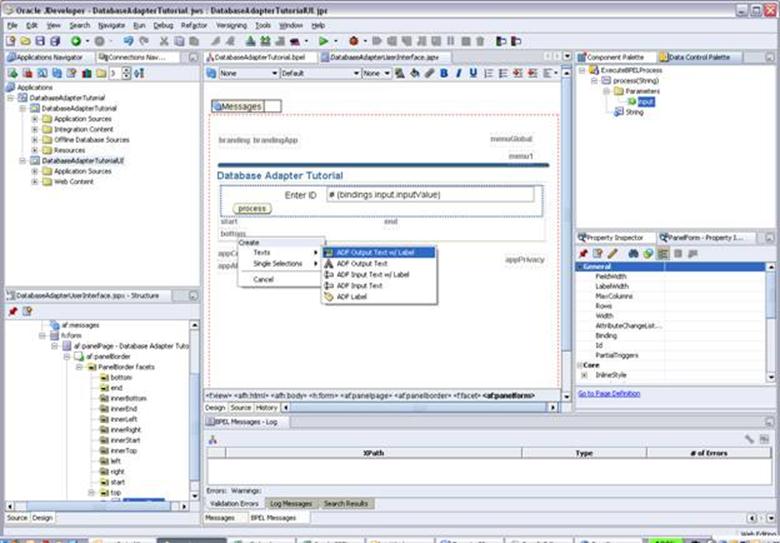Expand the Web Content folder
Viewport: 780px width, 543px height.
[35, 181]
